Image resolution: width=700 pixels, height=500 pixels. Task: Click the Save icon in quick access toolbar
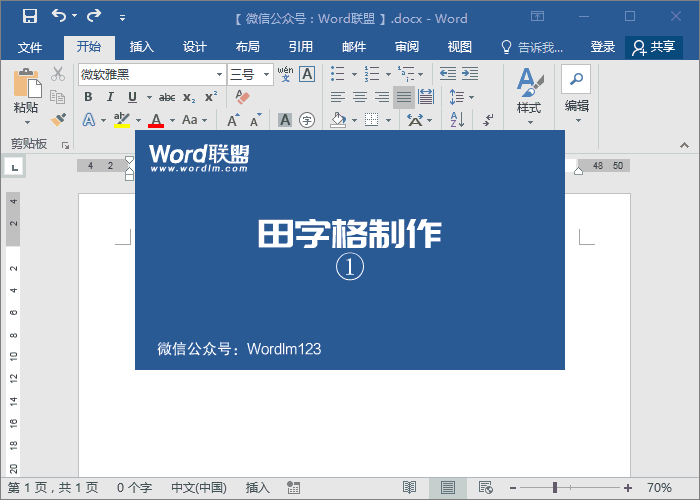pos(30,17)
